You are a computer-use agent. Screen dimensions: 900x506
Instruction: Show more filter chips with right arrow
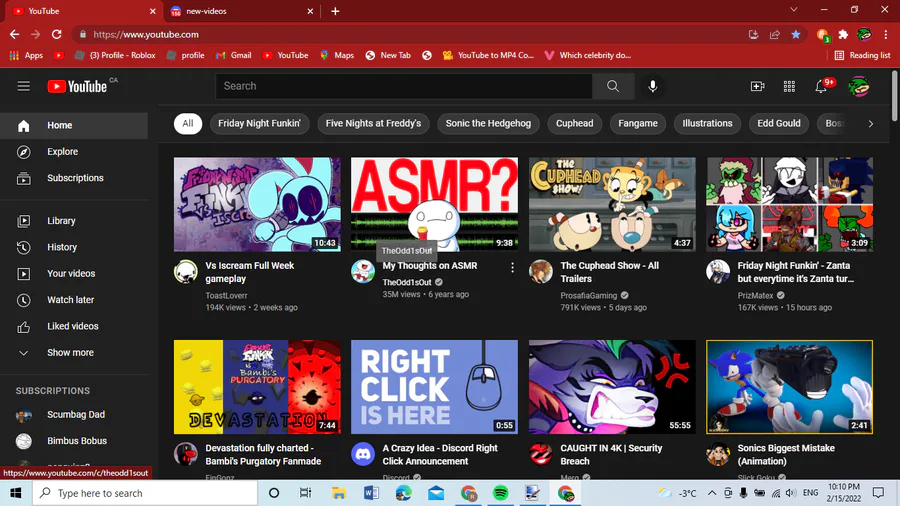tap(871, 123)
